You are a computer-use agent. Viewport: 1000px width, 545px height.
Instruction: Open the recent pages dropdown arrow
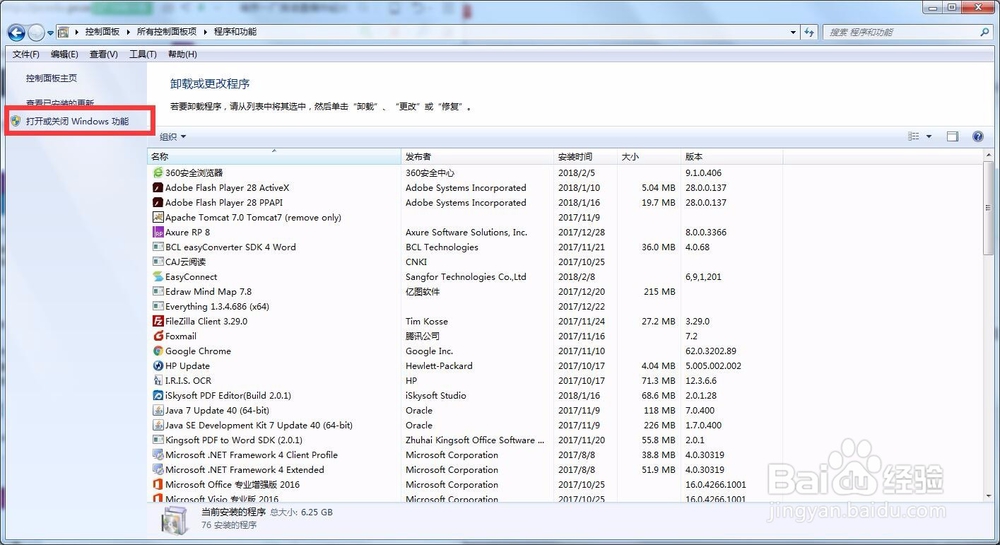point(50,33)
